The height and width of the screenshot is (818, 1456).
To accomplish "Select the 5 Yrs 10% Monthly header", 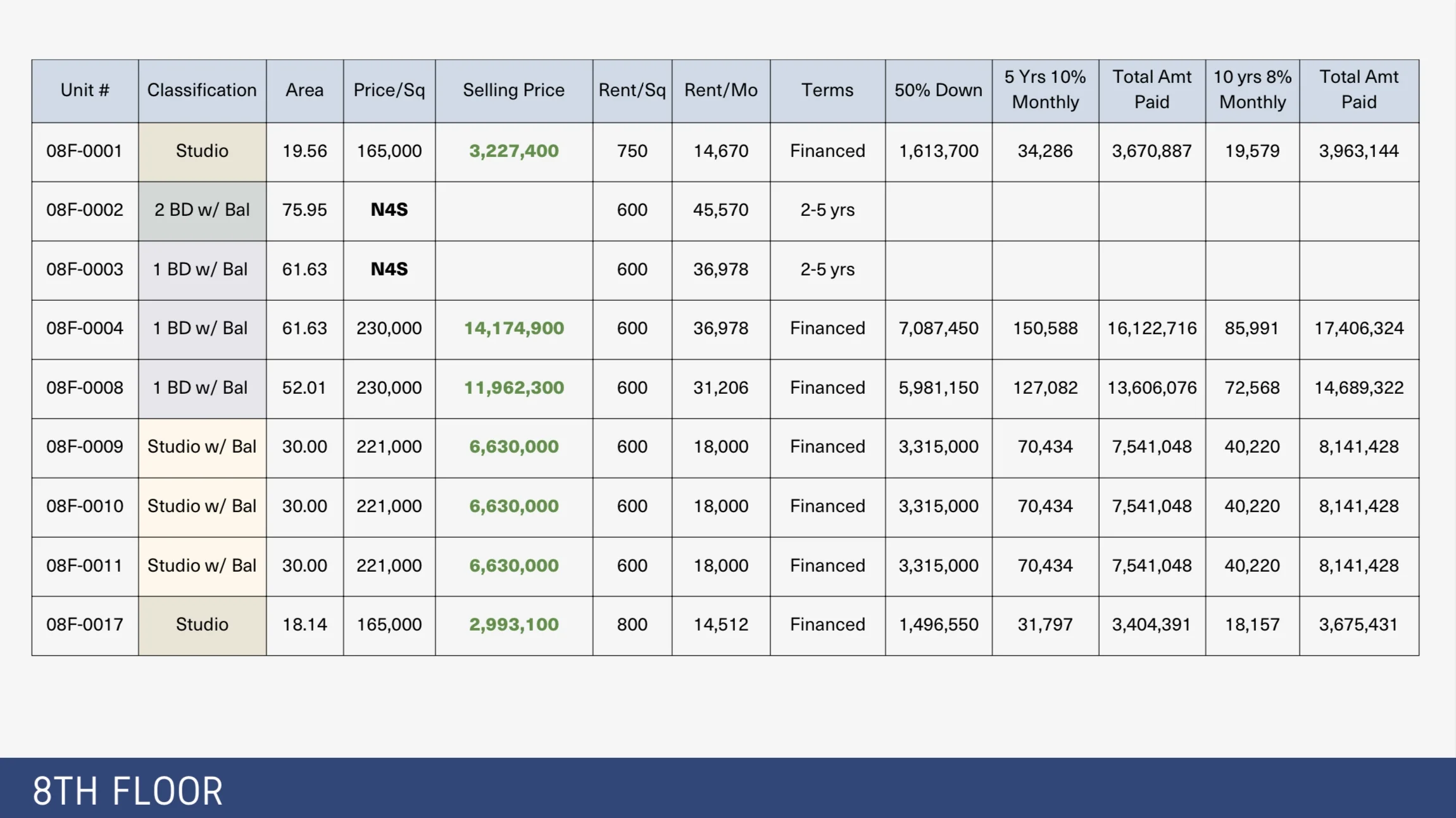I will pos(1045,89).
